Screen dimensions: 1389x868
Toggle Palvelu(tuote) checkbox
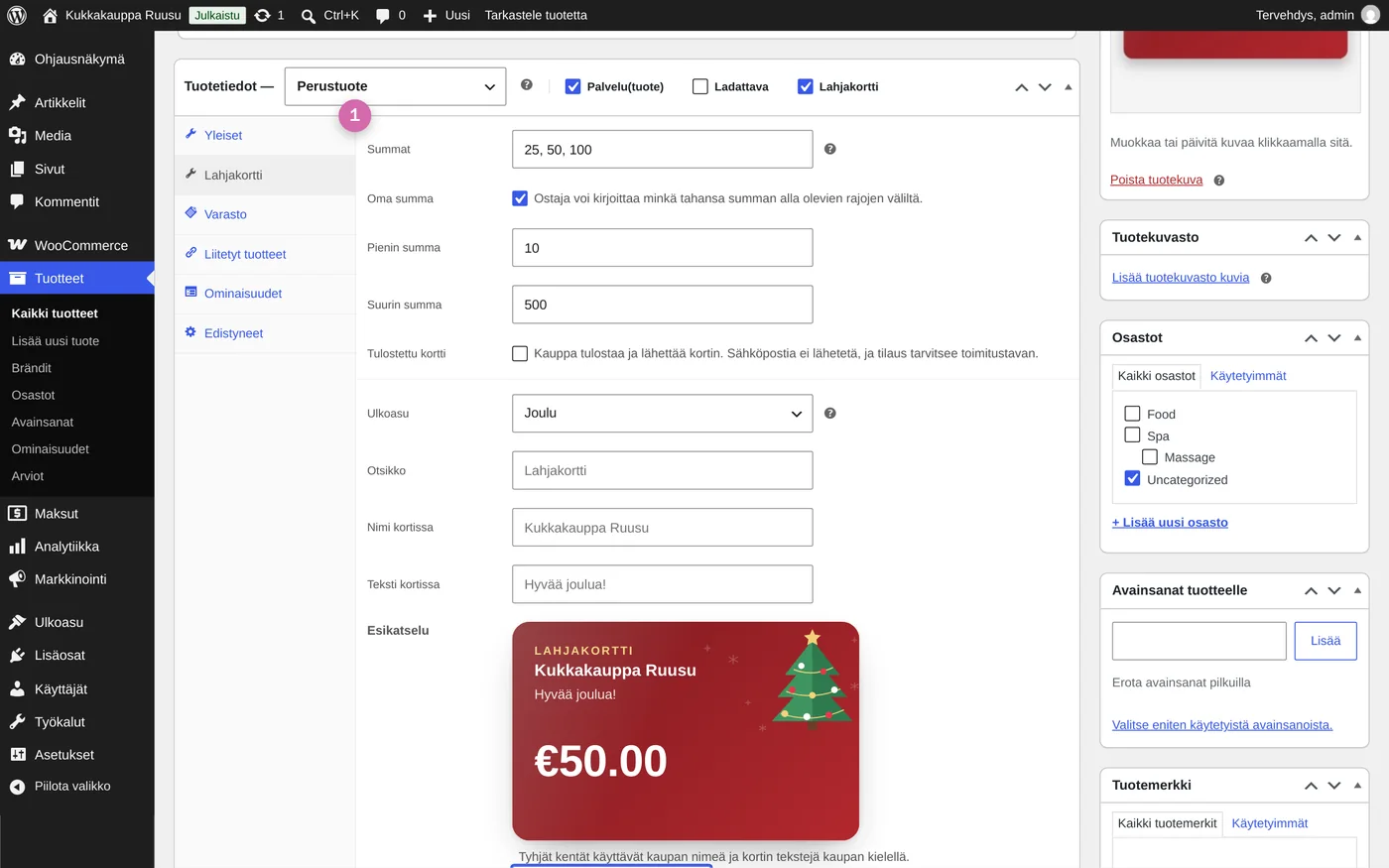[572, 86]
